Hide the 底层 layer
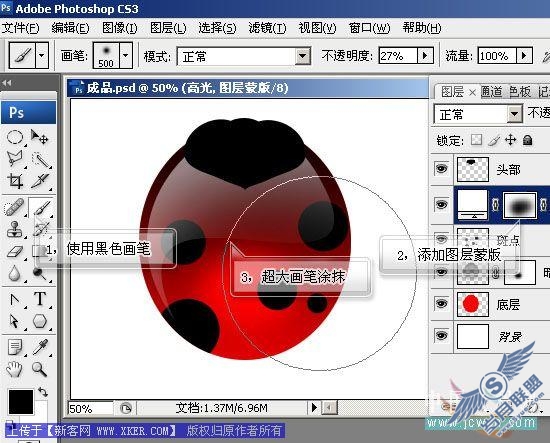The height and width of the screenshot is (443, 550). (441, 303)
